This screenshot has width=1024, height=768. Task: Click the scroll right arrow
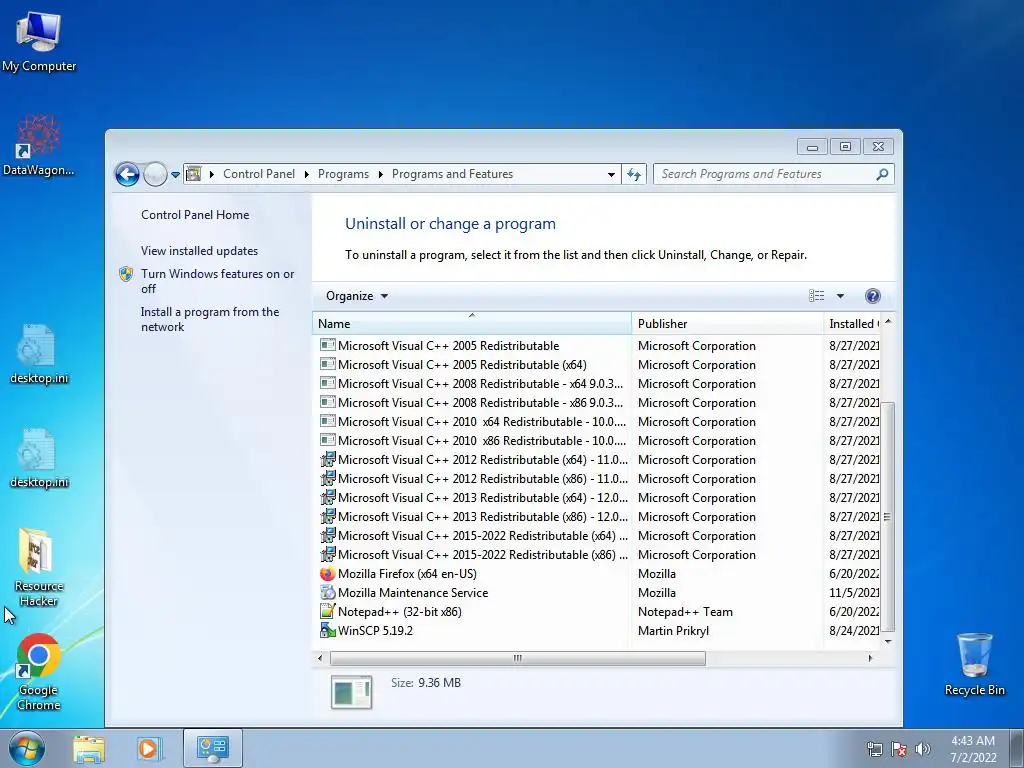tap(870, 658)
